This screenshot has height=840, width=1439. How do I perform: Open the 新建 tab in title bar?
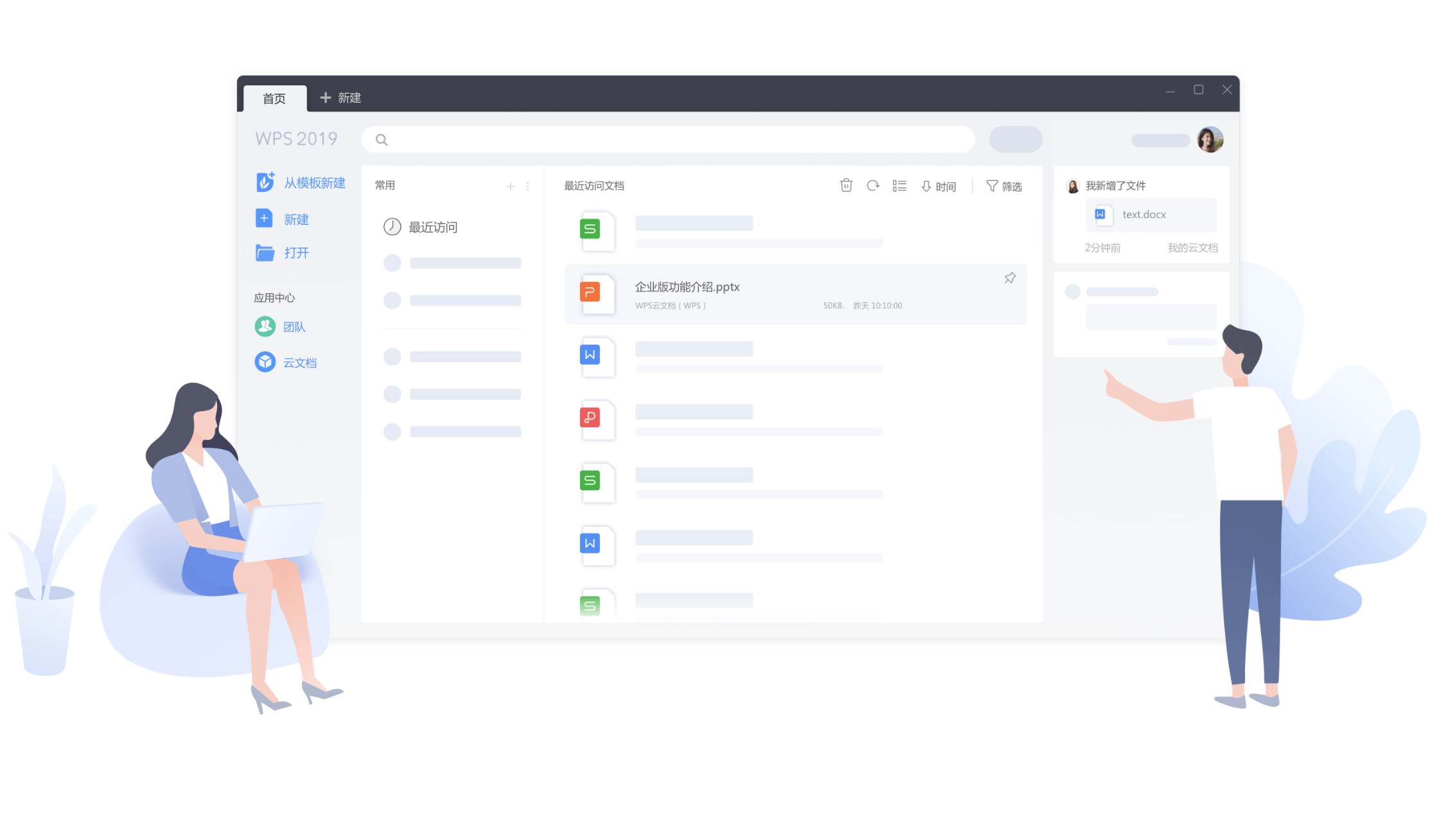click(x=341, y=98)
